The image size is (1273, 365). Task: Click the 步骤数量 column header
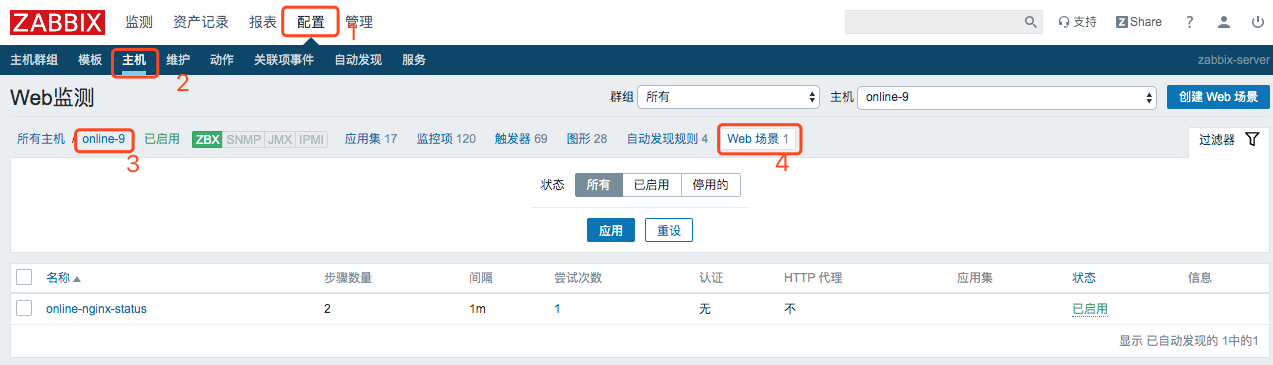348,277
